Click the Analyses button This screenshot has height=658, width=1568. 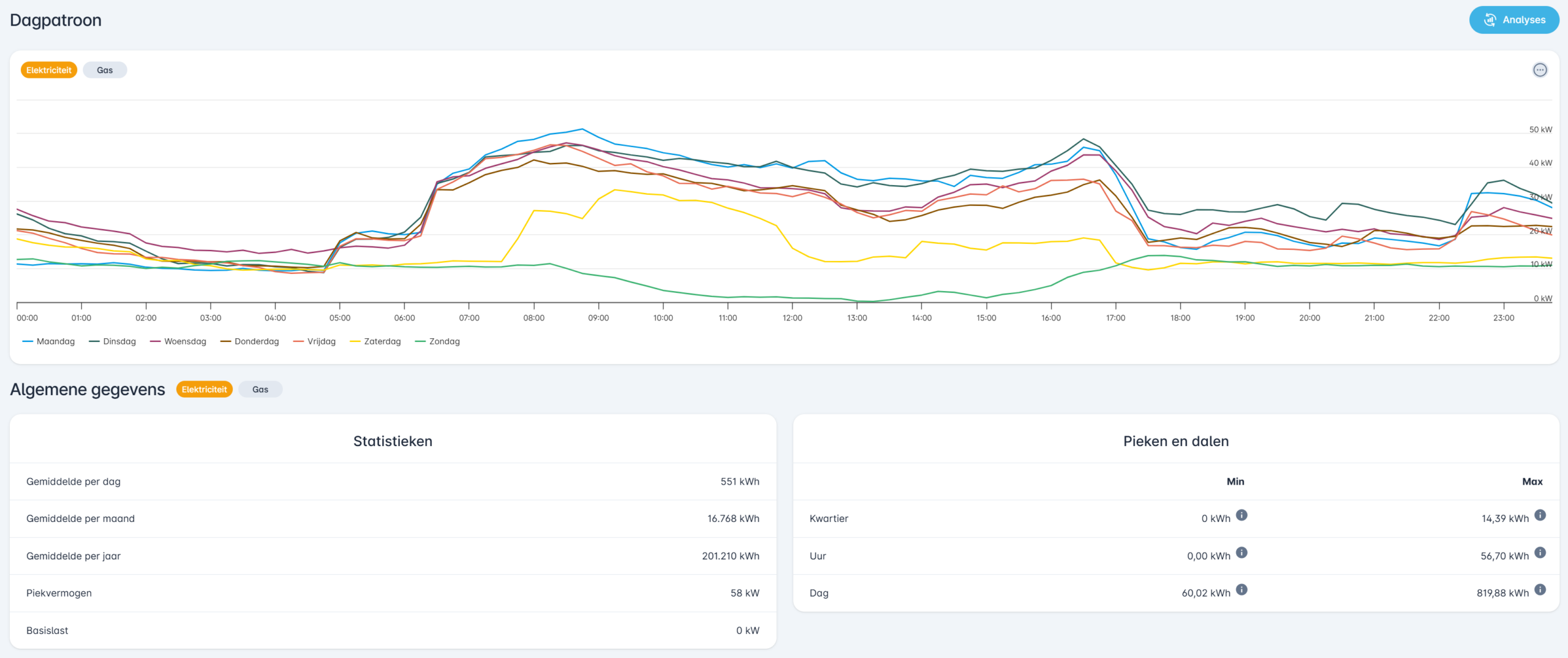coord(1514,20)
